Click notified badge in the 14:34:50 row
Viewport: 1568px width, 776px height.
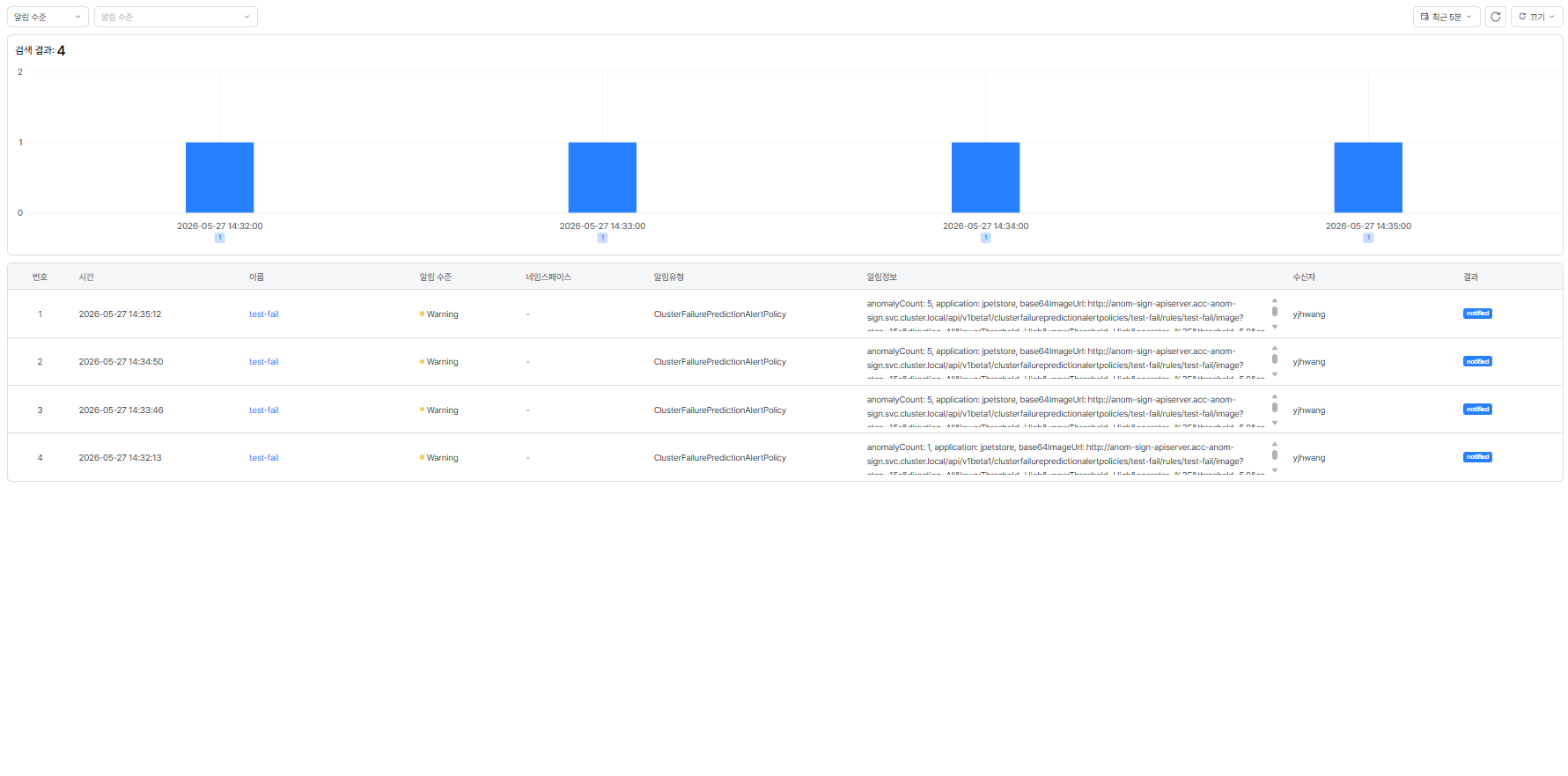(x=1477, y=361)
